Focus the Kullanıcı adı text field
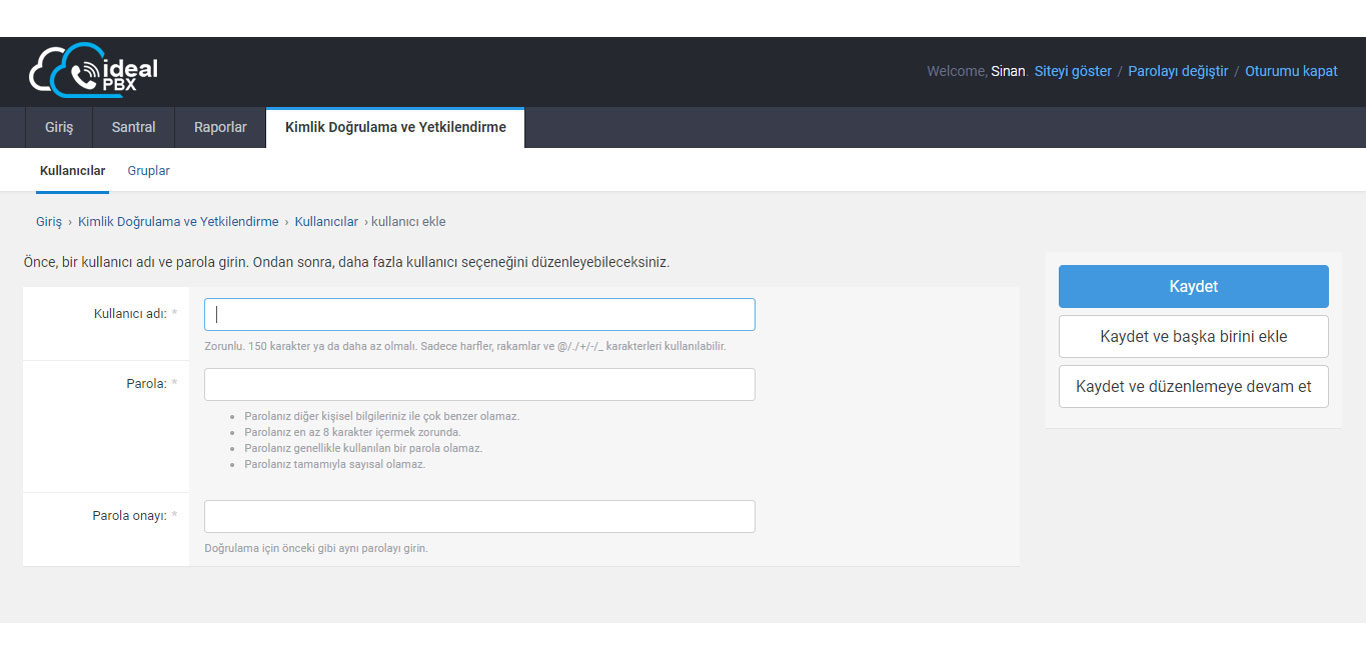Screen dimensions: 1366x660 pos(479,314)
